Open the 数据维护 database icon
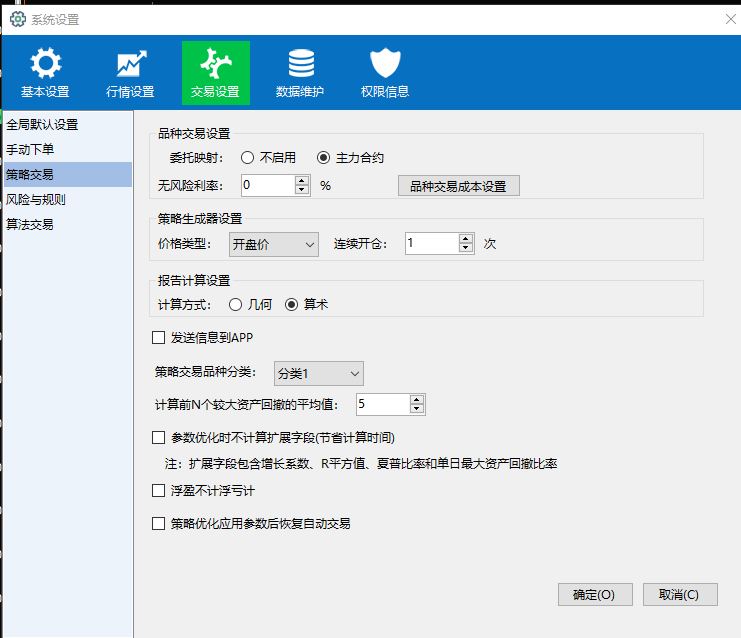Viewport: 741px width, 638px height. coord(300,64)
